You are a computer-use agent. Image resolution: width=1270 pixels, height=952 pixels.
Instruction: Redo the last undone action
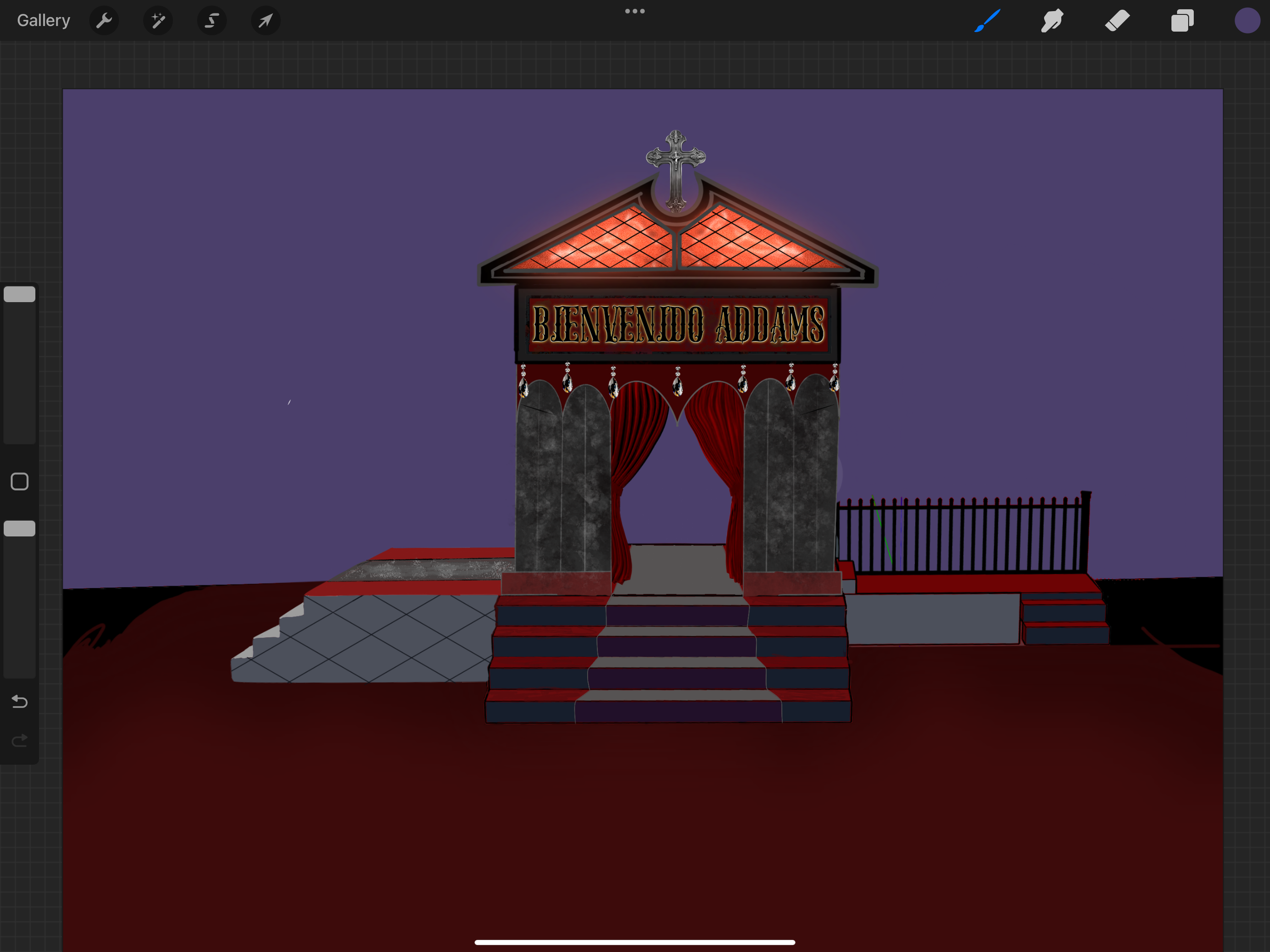pyautogui.click(x=19, y=740)
